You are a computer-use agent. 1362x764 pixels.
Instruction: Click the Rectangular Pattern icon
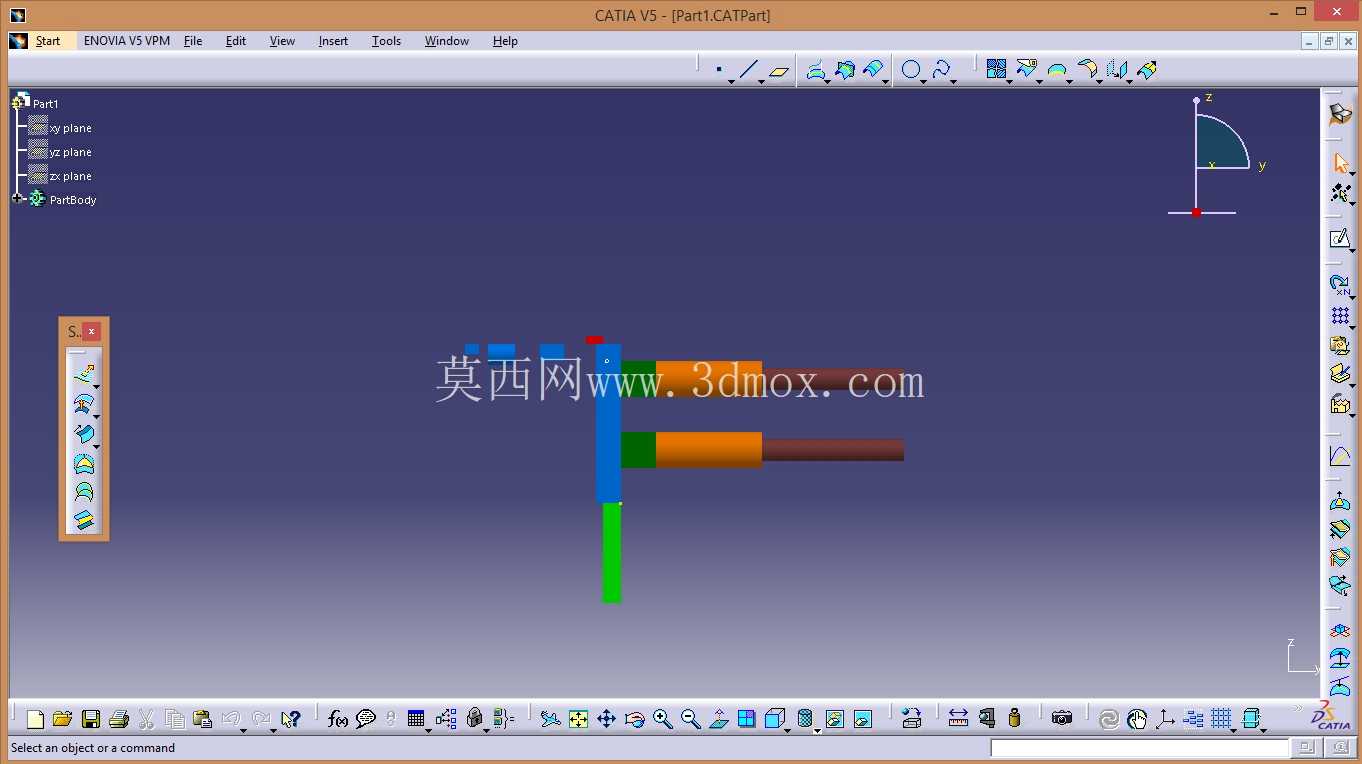click(x=1340, y=317)
